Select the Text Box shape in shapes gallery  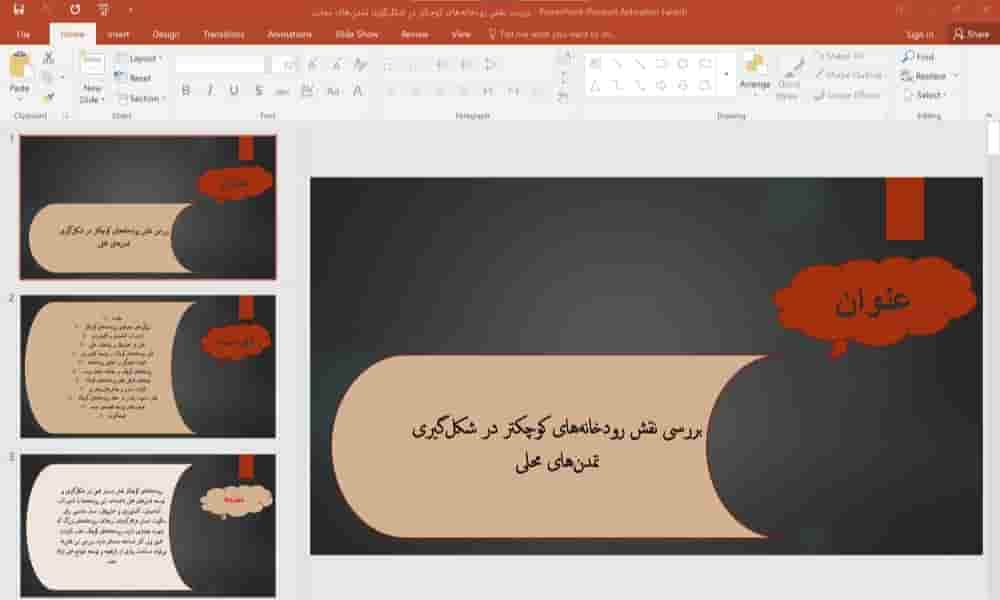(x=595, y=64)
